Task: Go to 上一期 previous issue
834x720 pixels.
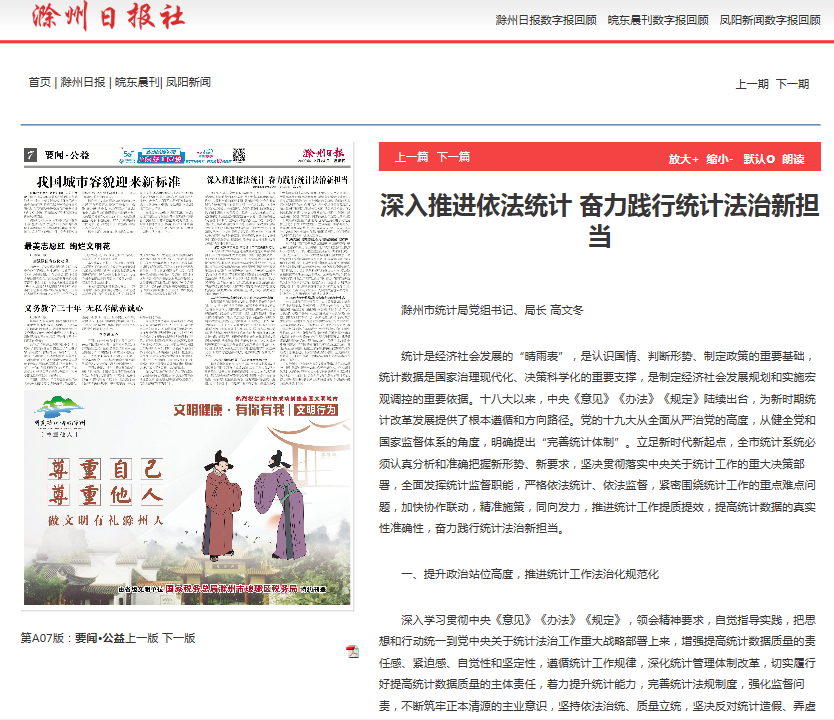Action: [x=752, y=84]
